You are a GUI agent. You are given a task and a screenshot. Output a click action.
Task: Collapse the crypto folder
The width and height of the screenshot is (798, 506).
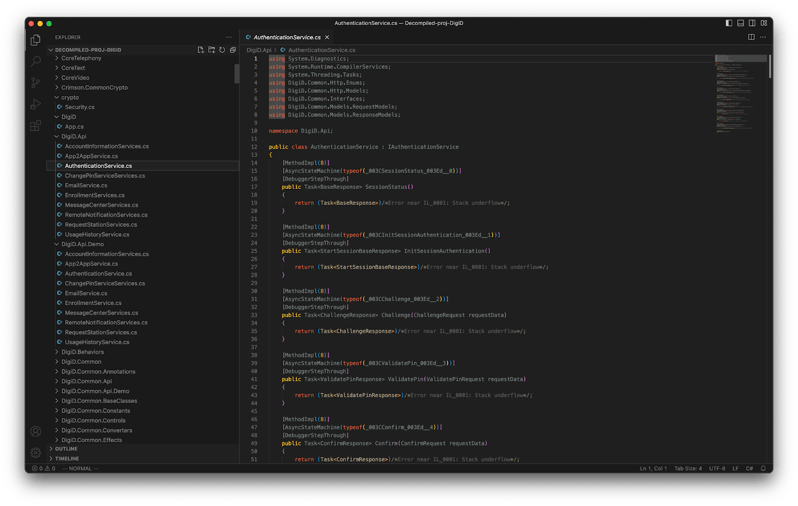point(70,97)
